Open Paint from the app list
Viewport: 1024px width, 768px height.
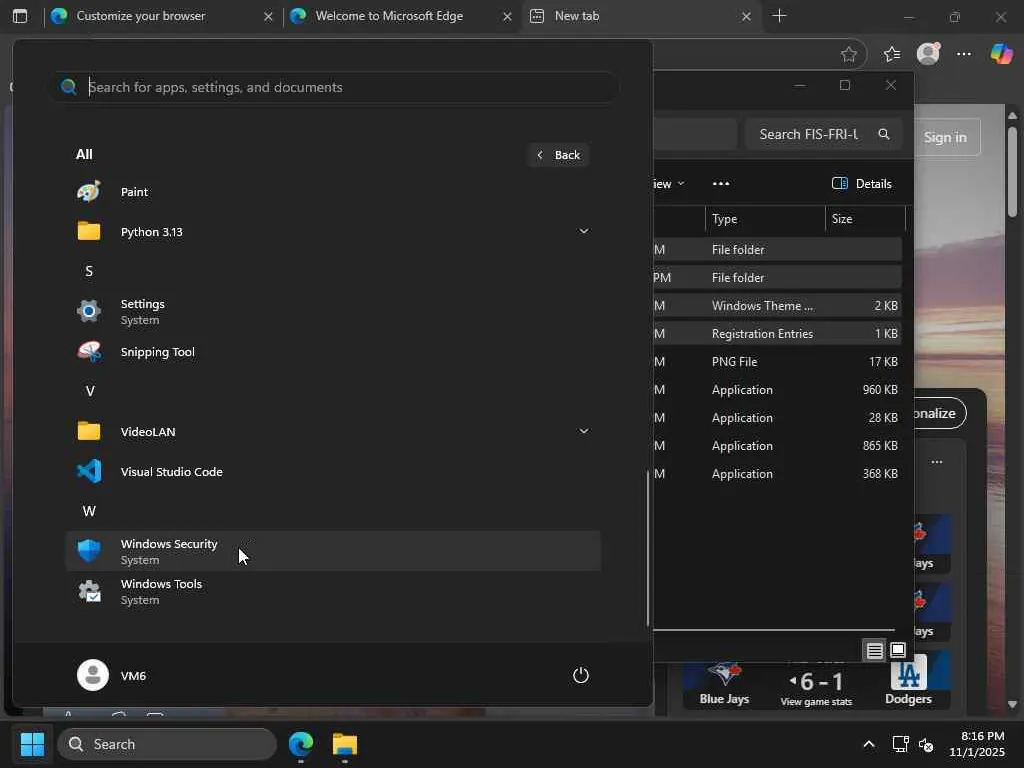tap(333, 192)
